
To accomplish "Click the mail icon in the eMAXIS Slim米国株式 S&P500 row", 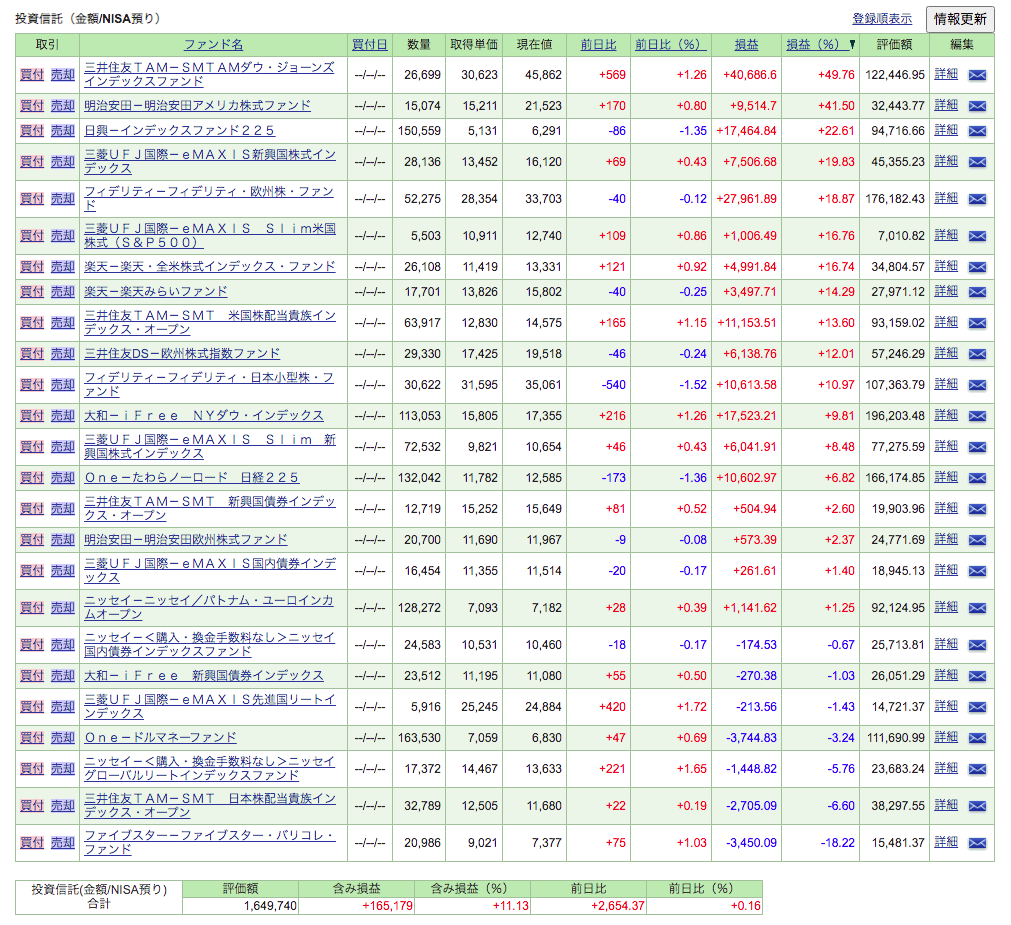I will click(977, 236).
